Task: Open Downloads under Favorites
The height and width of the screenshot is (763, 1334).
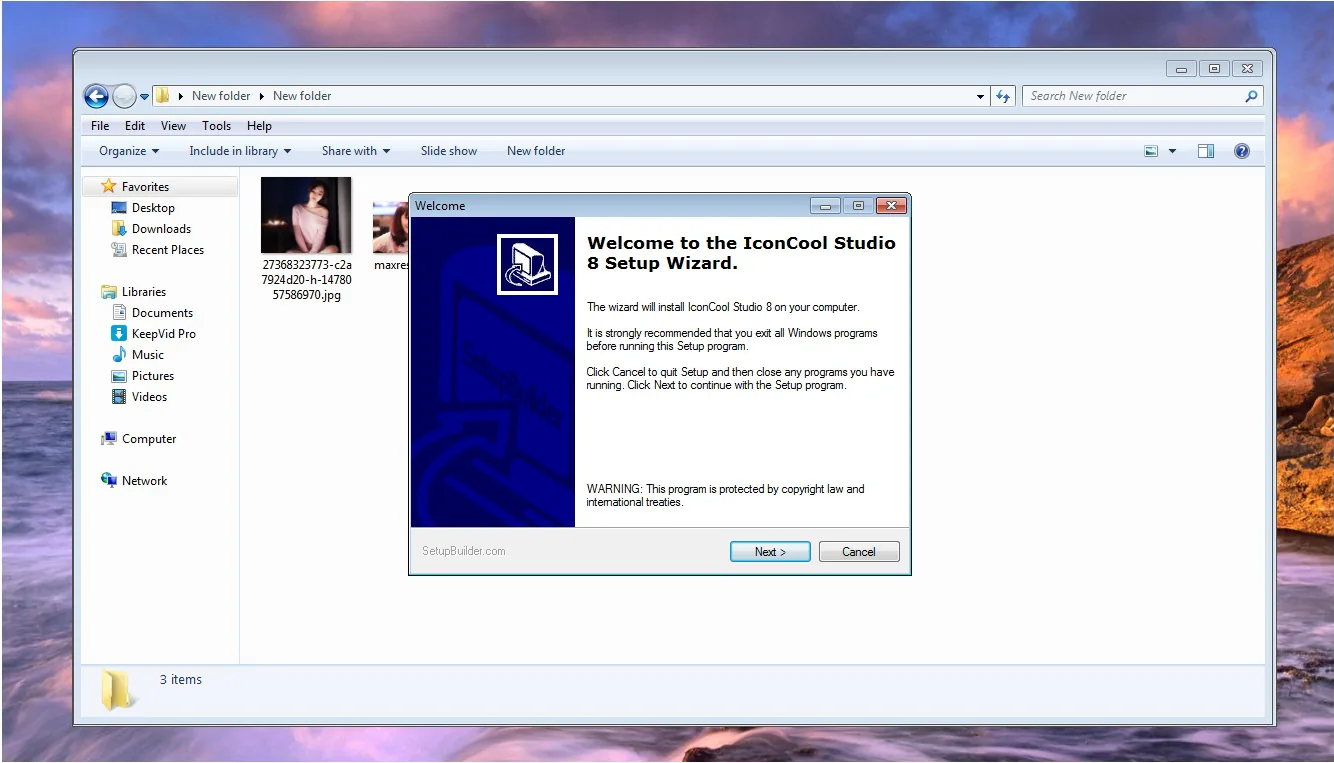Action: [x=161, y=229]
